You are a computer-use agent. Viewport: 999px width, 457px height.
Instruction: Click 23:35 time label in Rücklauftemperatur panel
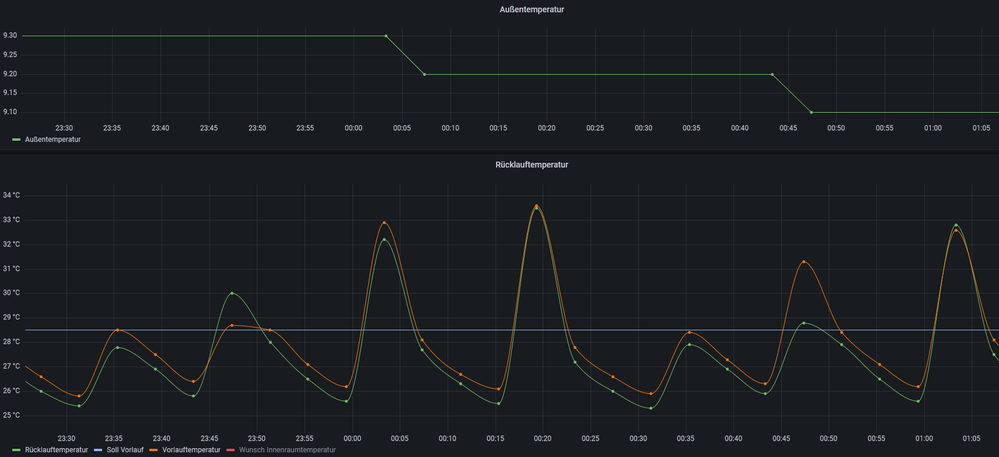coord(114,439)
